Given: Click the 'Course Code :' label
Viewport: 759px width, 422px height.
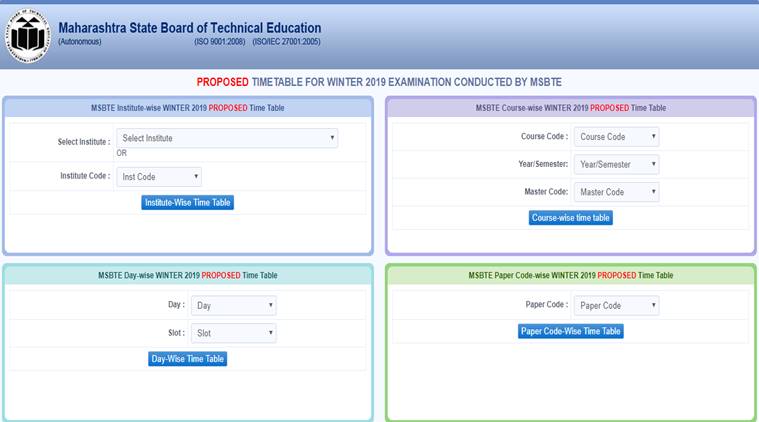Looking at the screenshot, I should 544,136.
